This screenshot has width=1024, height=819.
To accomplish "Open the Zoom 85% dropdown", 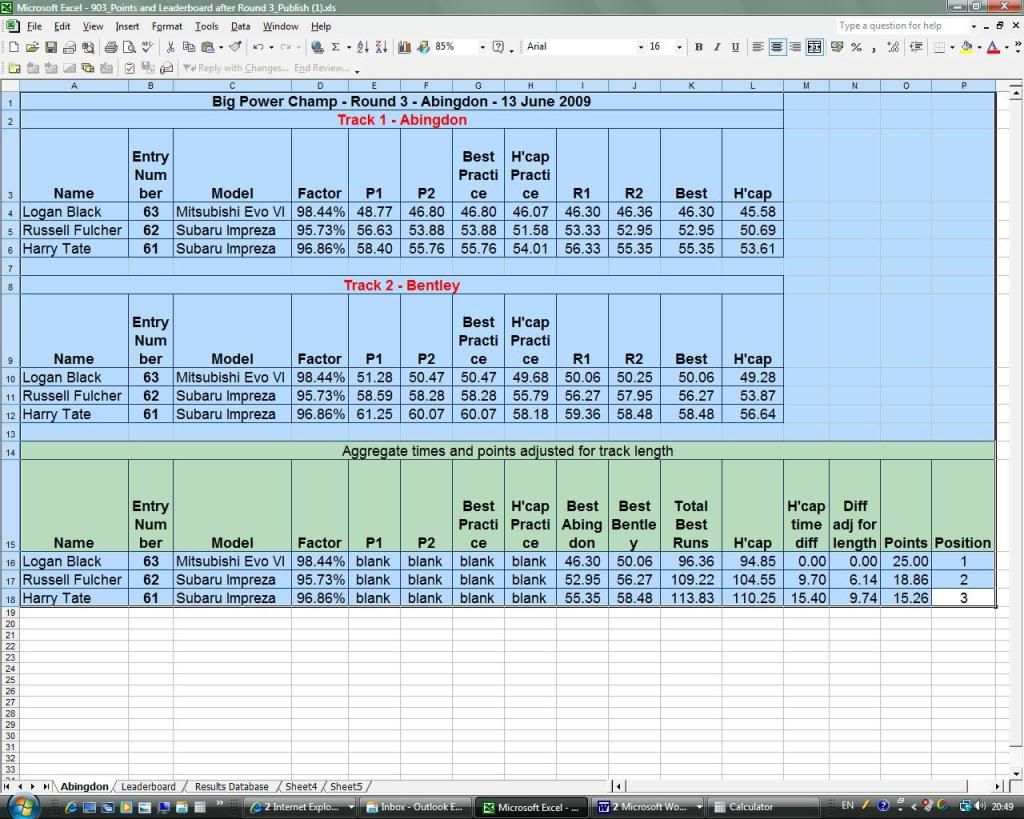I will pyautogui.click(x=483, y=47).
